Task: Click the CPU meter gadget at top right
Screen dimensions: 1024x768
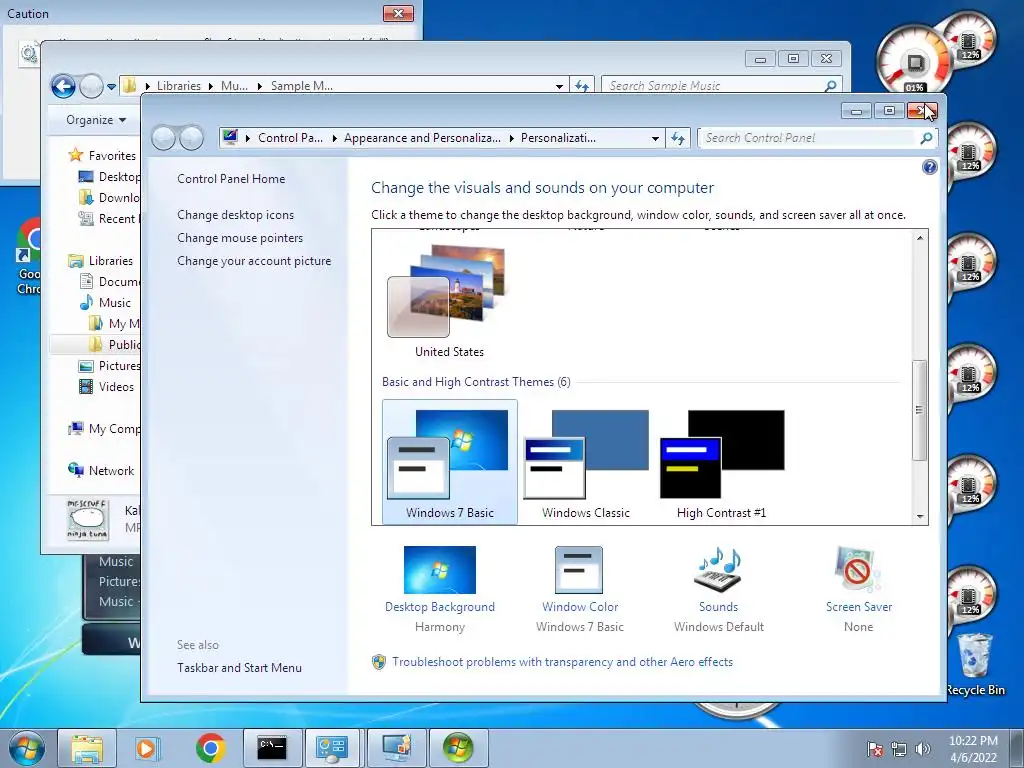Action: (x=912, y=60)
